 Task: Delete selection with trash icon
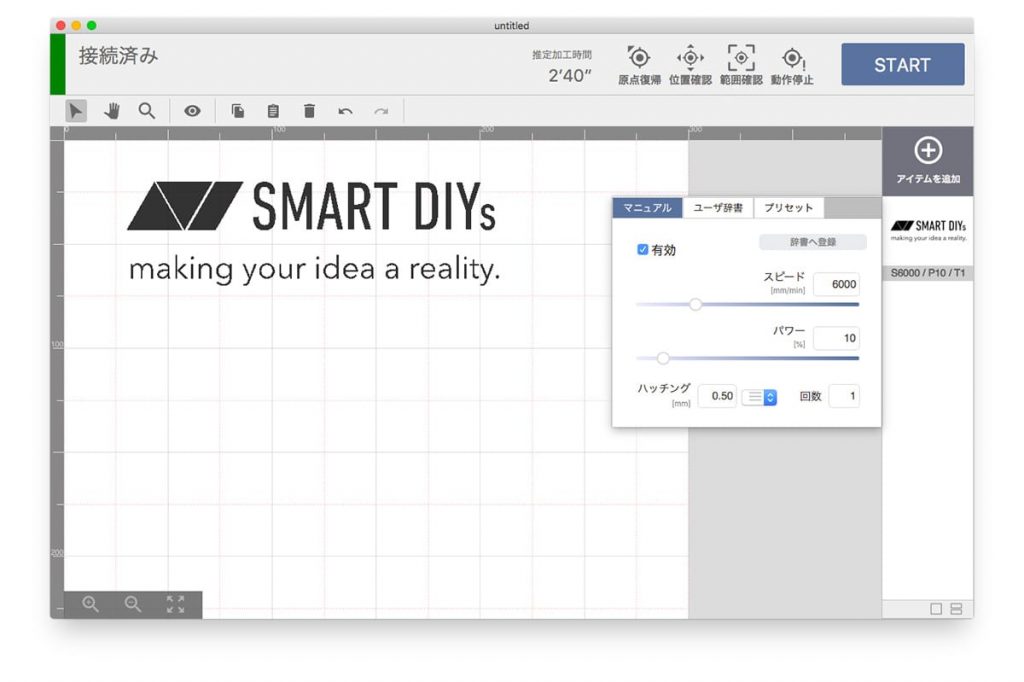click(x=309, y=111)
